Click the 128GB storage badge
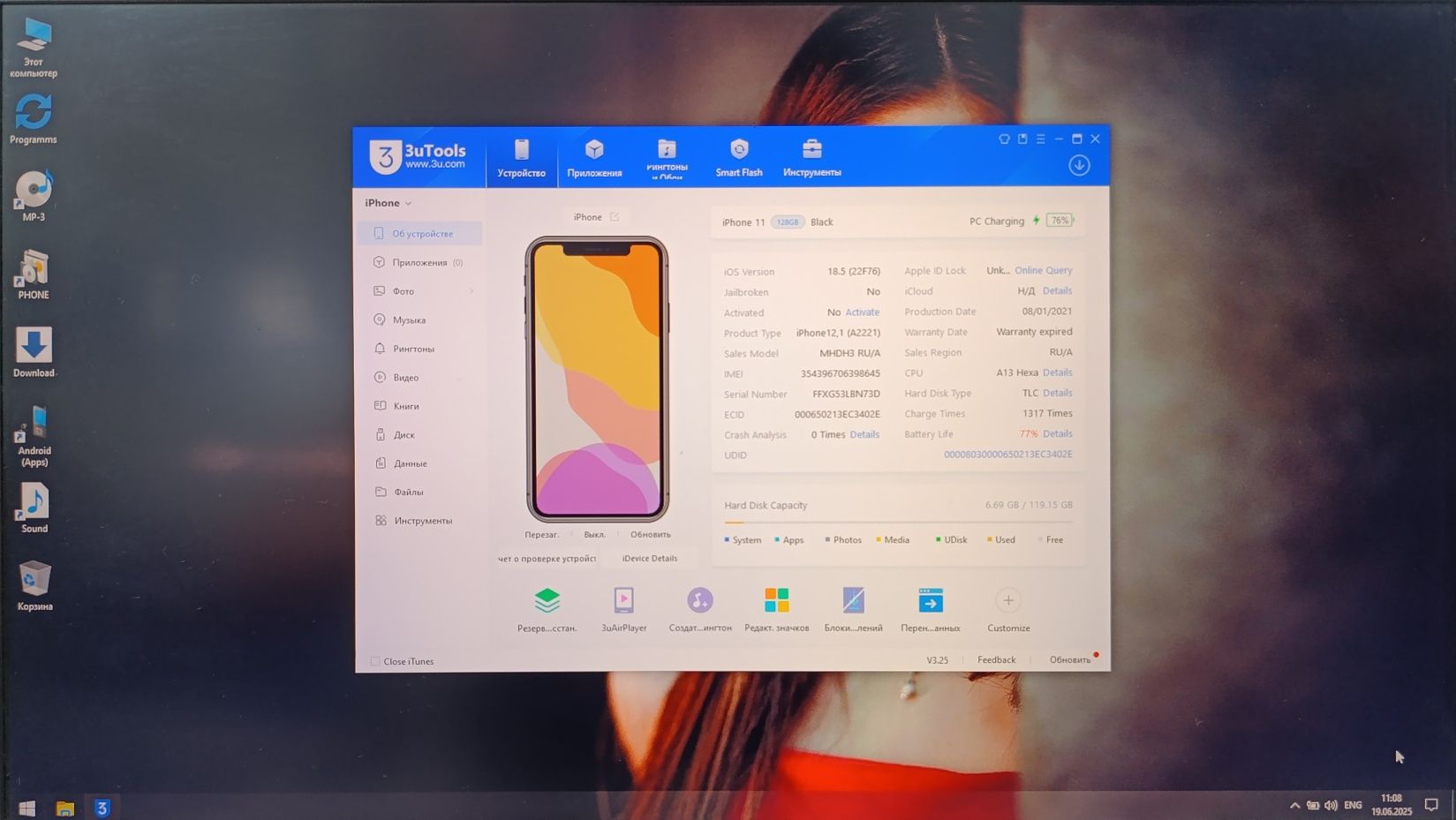This screenshot has height=820, width=1456. point(788,222)
